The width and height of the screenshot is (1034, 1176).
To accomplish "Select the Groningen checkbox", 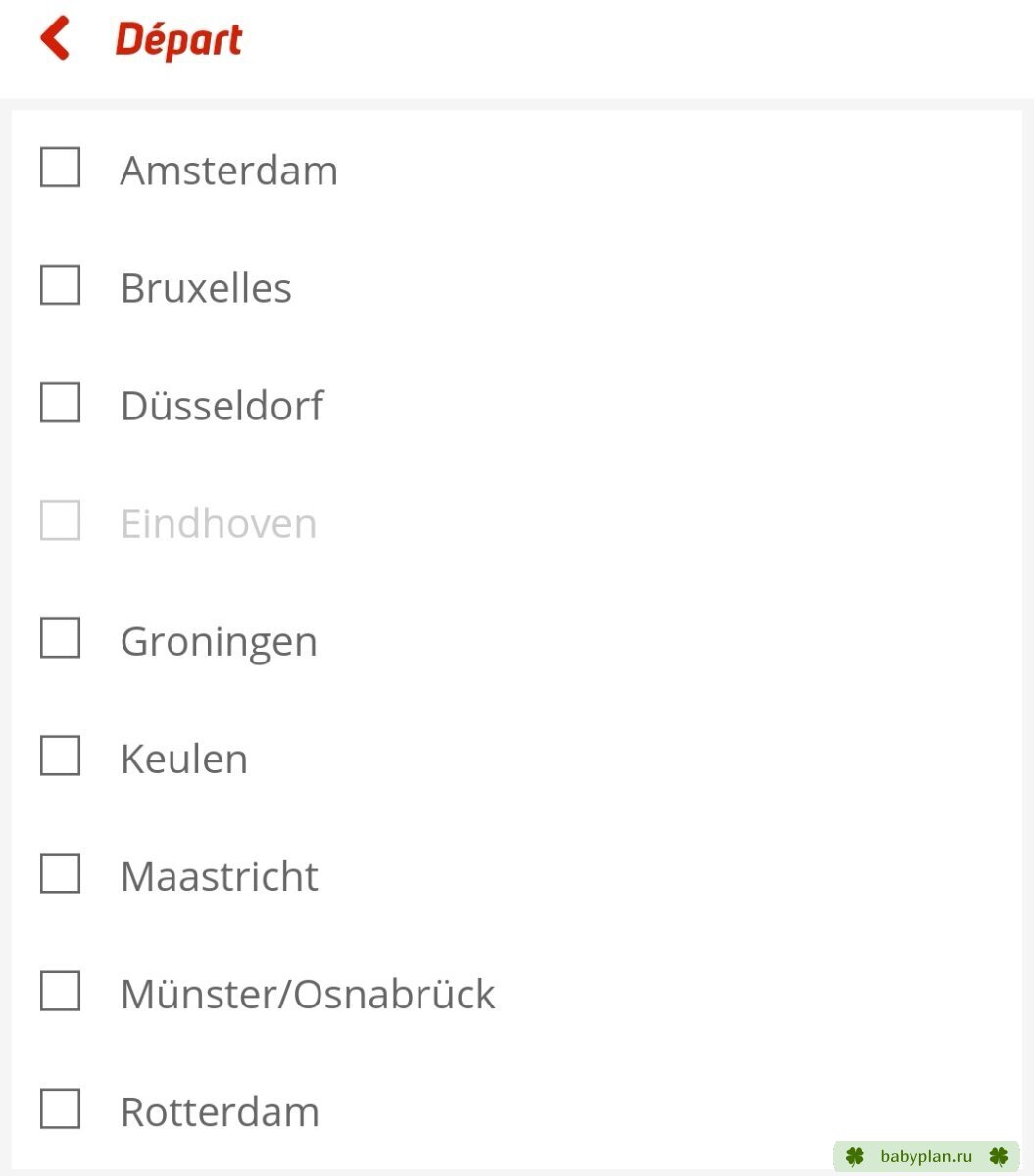I will [x=60, y=637].
